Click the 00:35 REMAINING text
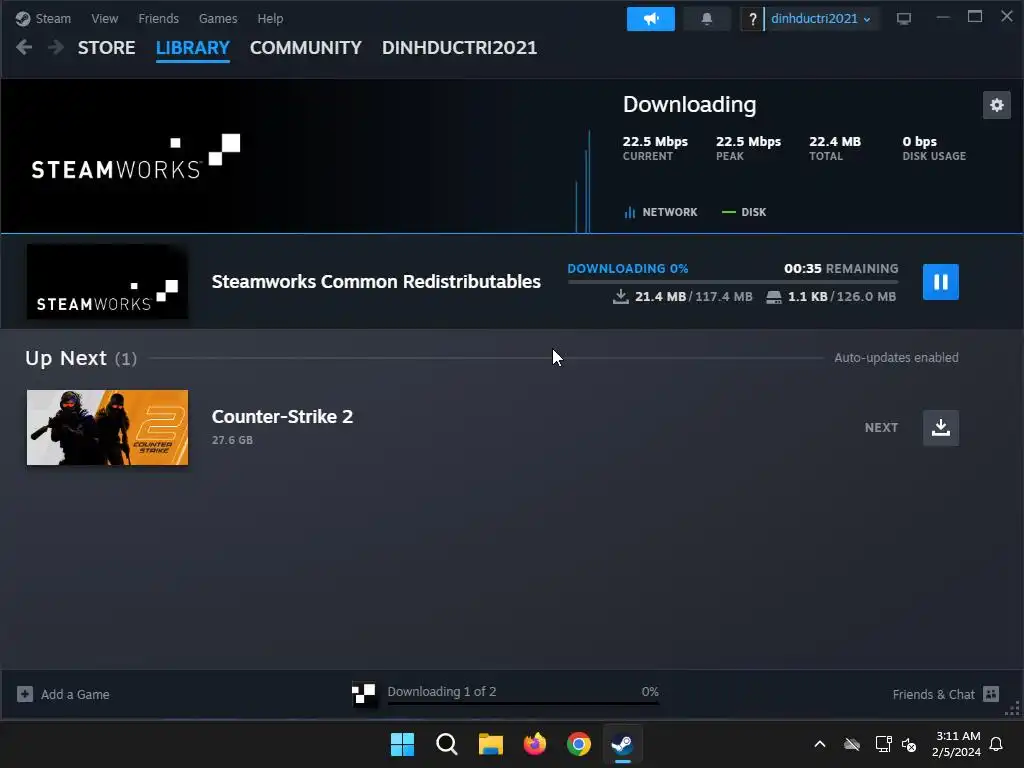The width and height of the screenshot is (1024, 768). pos(841,268)
